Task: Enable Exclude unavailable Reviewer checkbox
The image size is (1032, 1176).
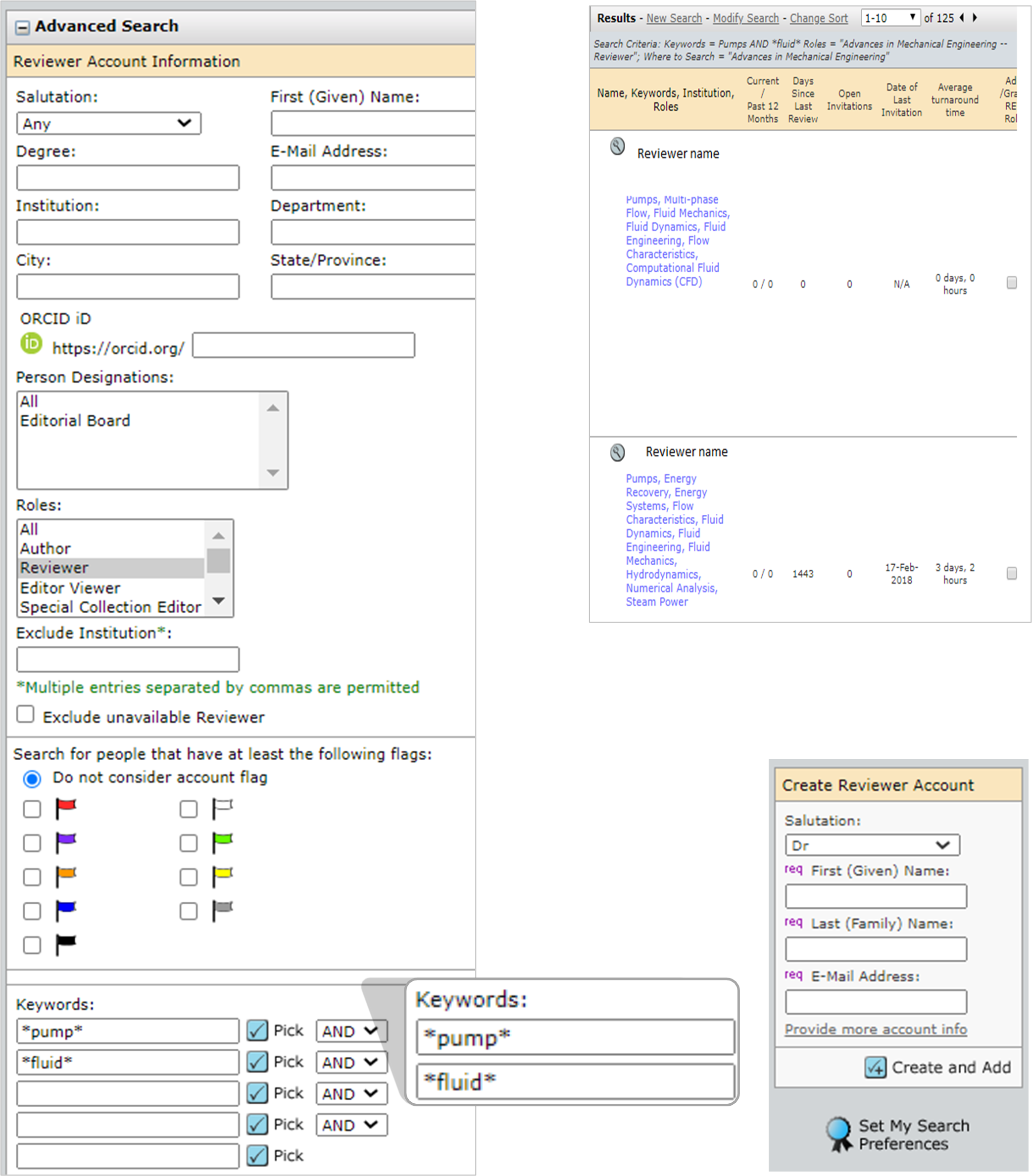Action: coord(25,714)
